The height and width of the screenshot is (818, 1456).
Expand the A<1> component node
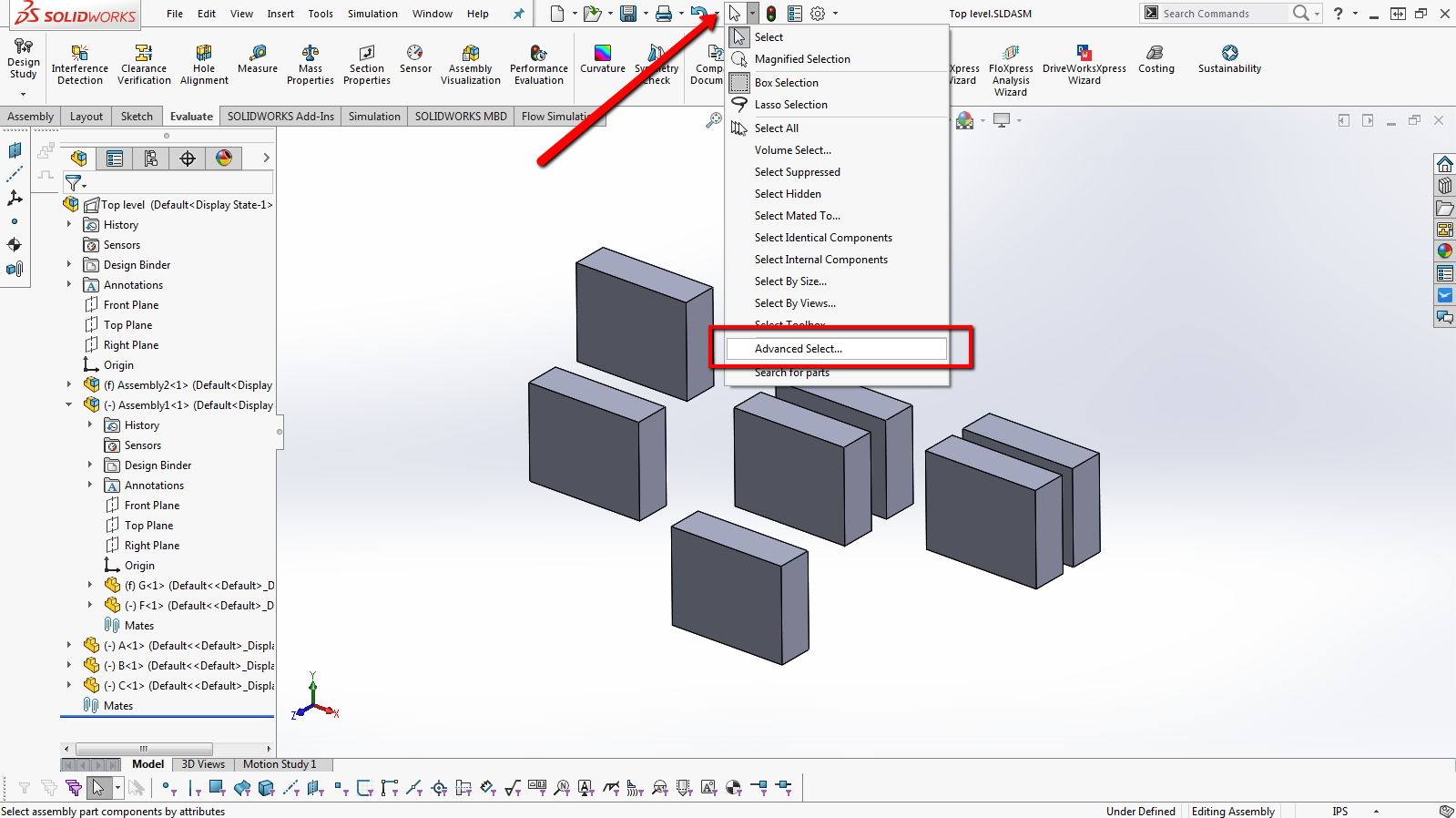[x=69, y=646]
